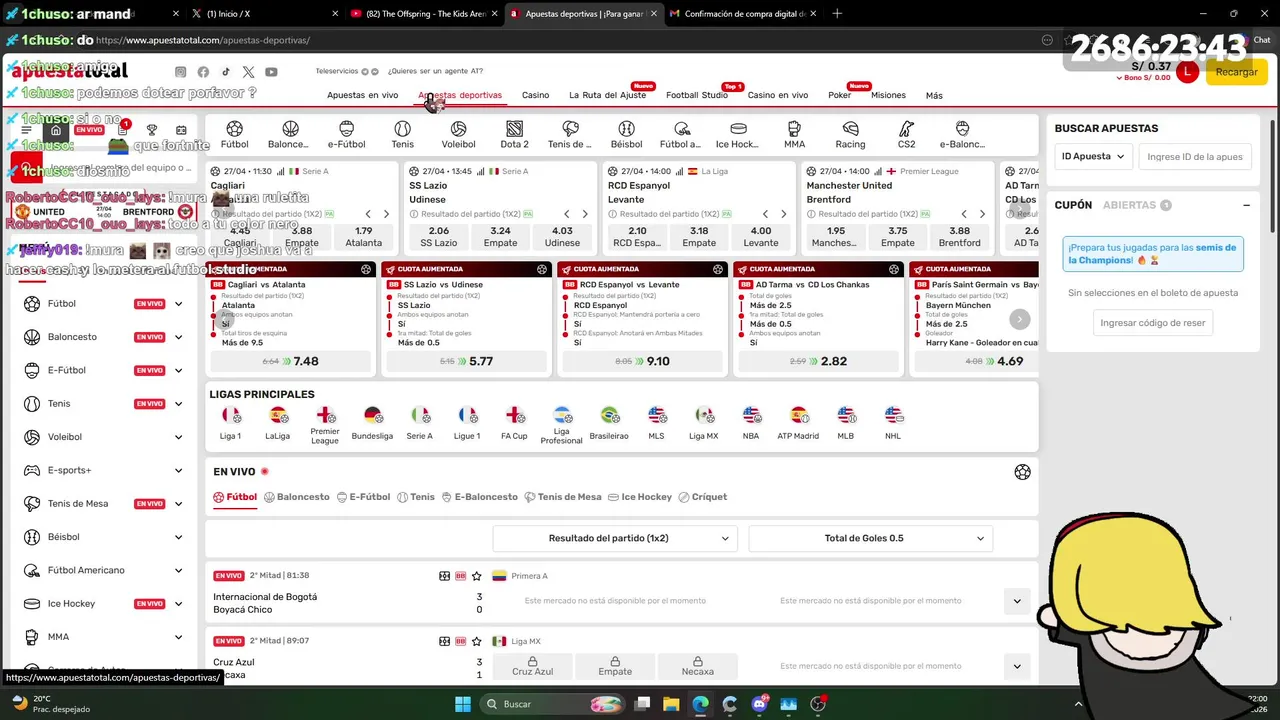Expand Tenis section in left sidebar
The height and width of the screenshot is (720, 1280).
(179, 404)
